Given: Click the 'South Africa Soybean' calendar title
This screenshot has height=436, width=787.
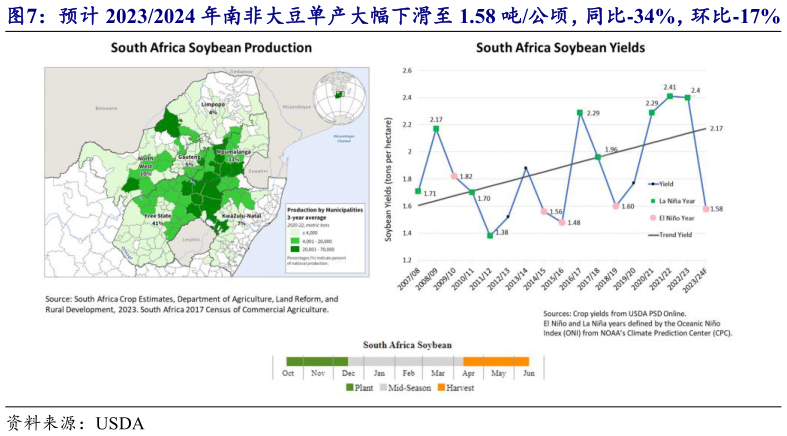Looking at the screenshot, I should [x=407, y=345].
